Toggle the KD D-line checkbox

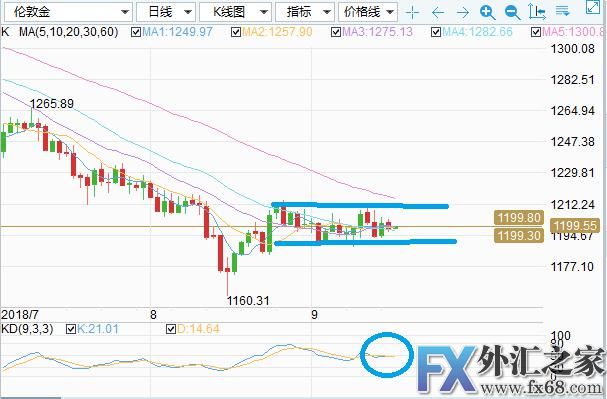pos(171,329)
